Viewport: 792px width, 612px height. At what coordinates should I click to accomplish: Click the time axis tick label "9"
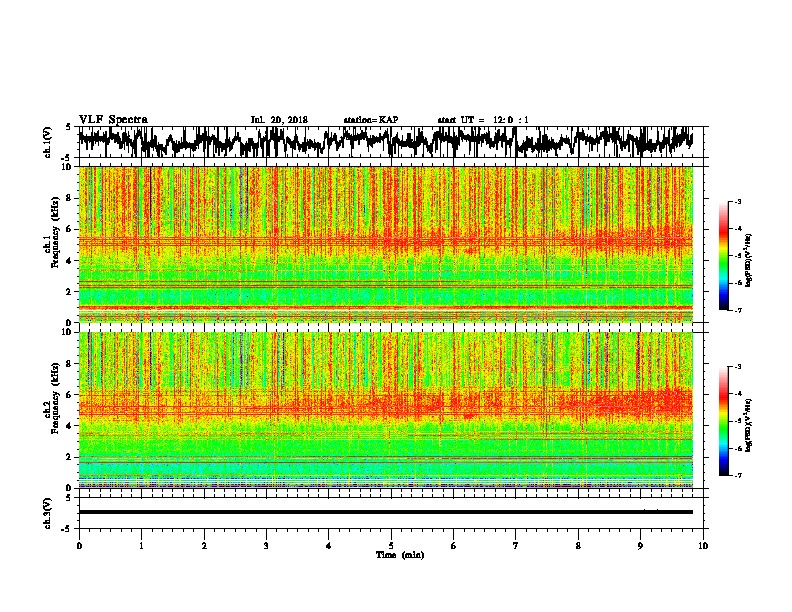(640, 546)
